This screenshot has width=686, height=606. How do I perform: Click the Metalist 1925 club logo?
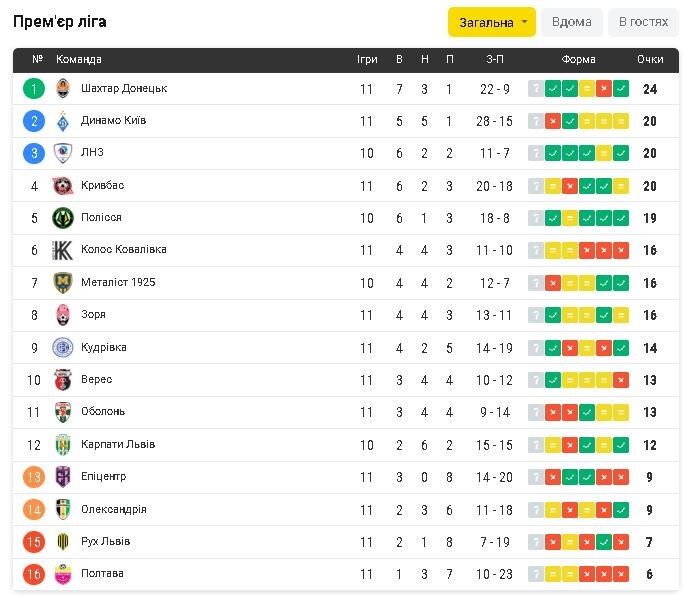(63, 282)
